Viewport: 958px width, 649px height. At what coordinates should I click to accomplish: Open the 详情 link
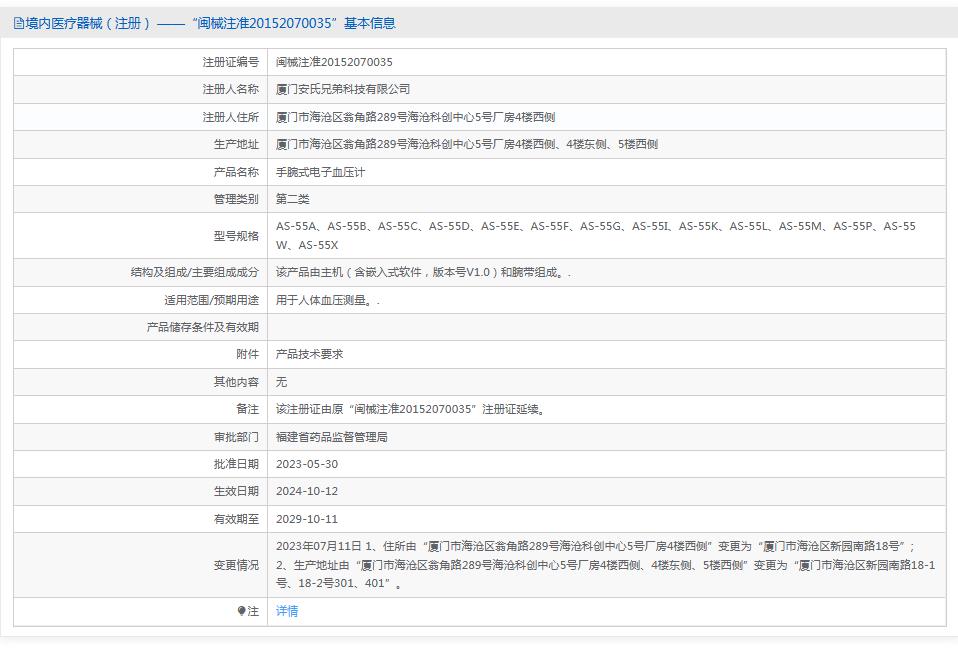pos(287,610)
